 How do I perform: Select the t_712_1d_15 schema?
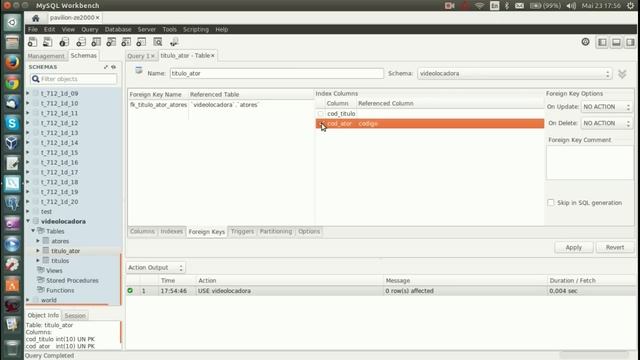[59, 153]
